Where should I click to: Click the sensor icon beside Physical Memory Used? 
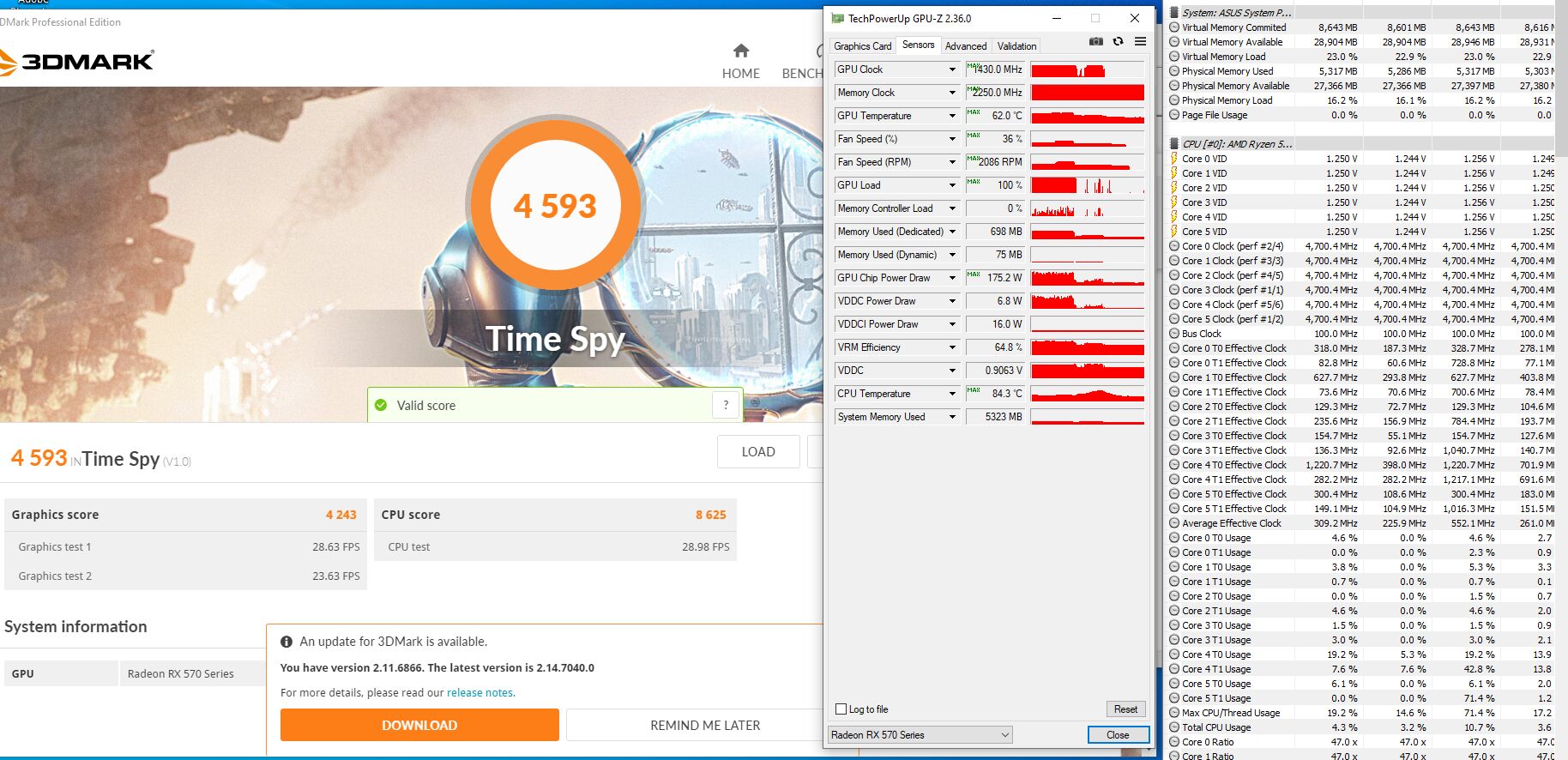1174,71
